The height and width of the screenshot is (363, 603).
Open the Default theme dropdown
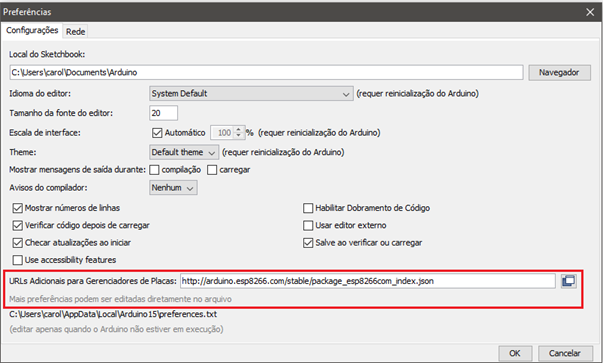coord(184,152)
